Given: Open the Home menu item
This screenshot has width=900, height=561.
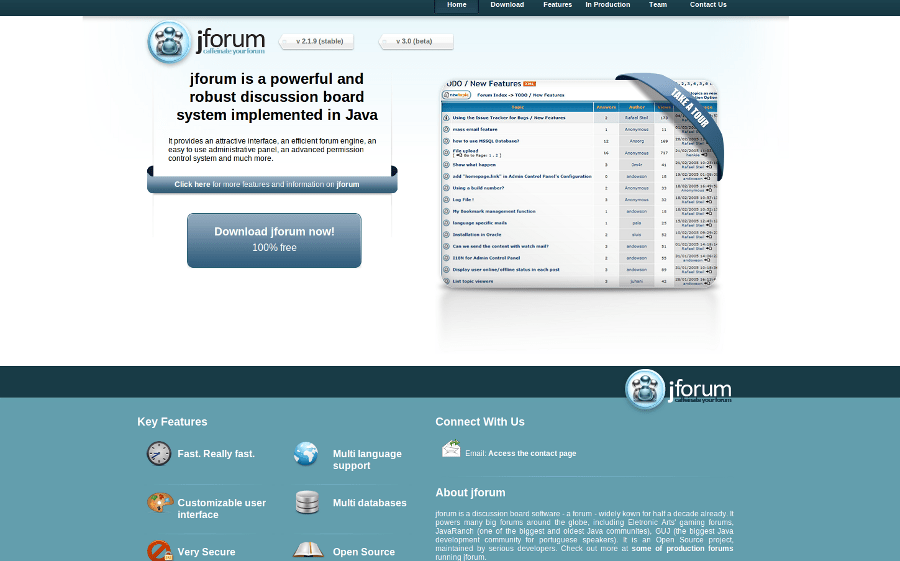Looking at the screenshot, I should [x=457, y=5].
